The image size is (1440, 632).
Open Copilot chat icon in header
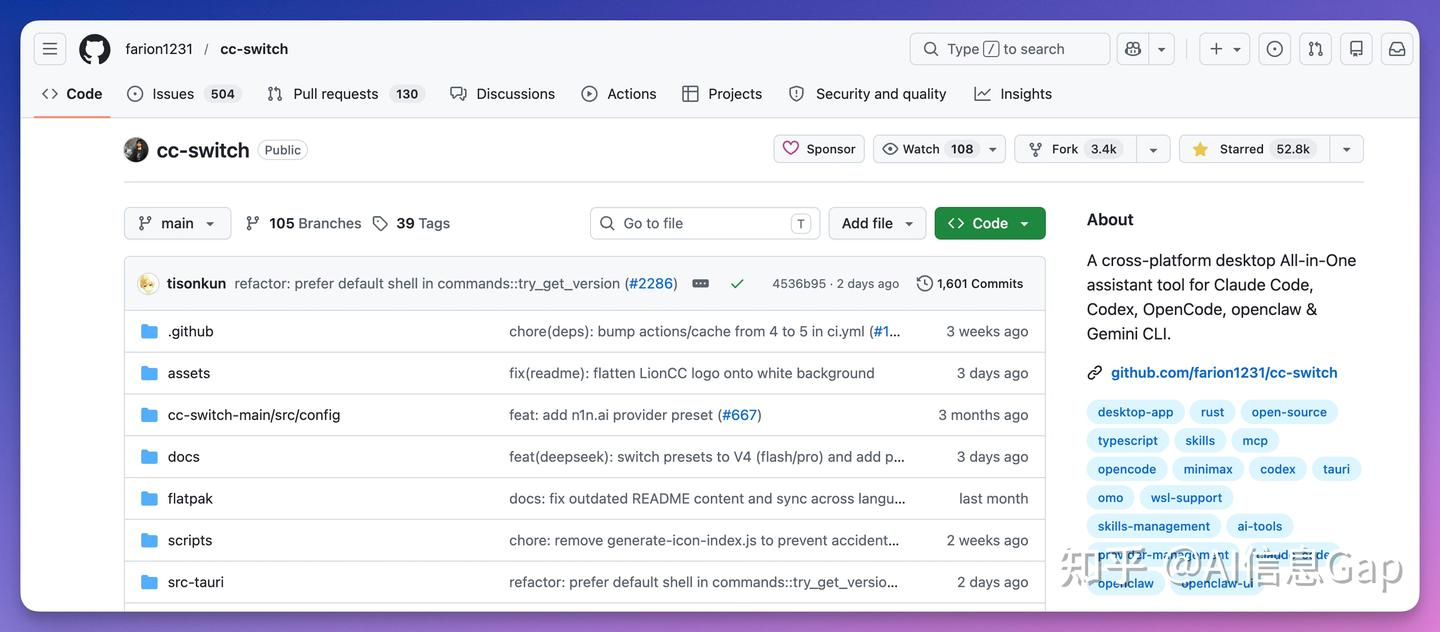click(1133, 49)
